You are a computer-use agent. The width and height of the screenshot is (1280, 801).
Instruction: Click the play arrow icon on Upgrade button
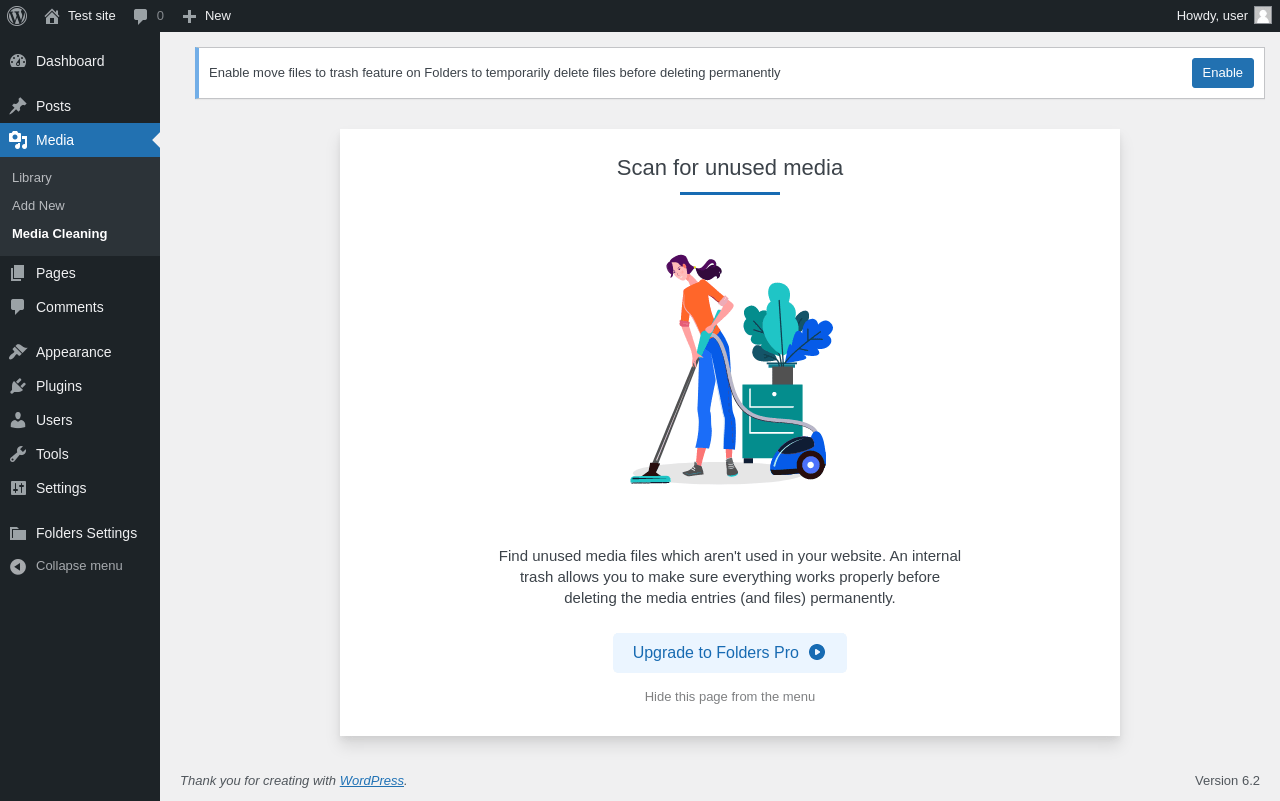point(817,652)
